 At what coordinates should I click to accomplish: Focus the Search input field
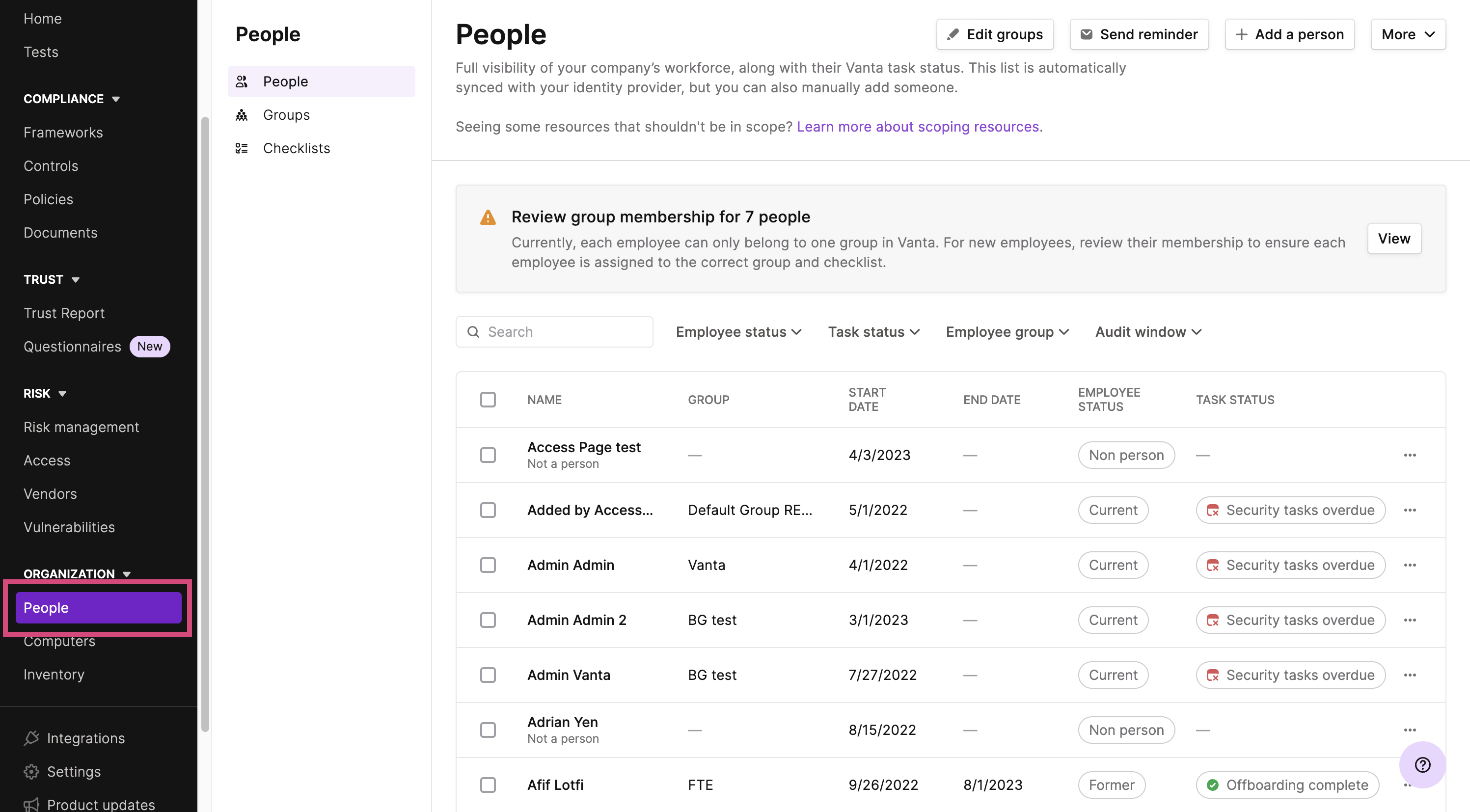coord(554,332)
